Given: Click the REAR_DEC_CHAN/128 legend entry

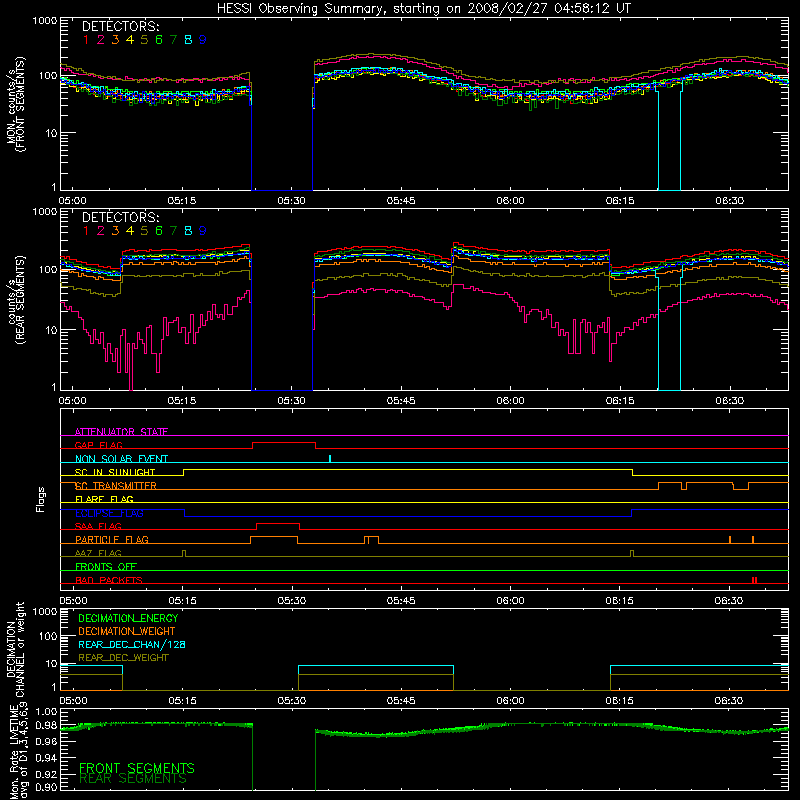Looking at the screenshot, I should (132, 644).
